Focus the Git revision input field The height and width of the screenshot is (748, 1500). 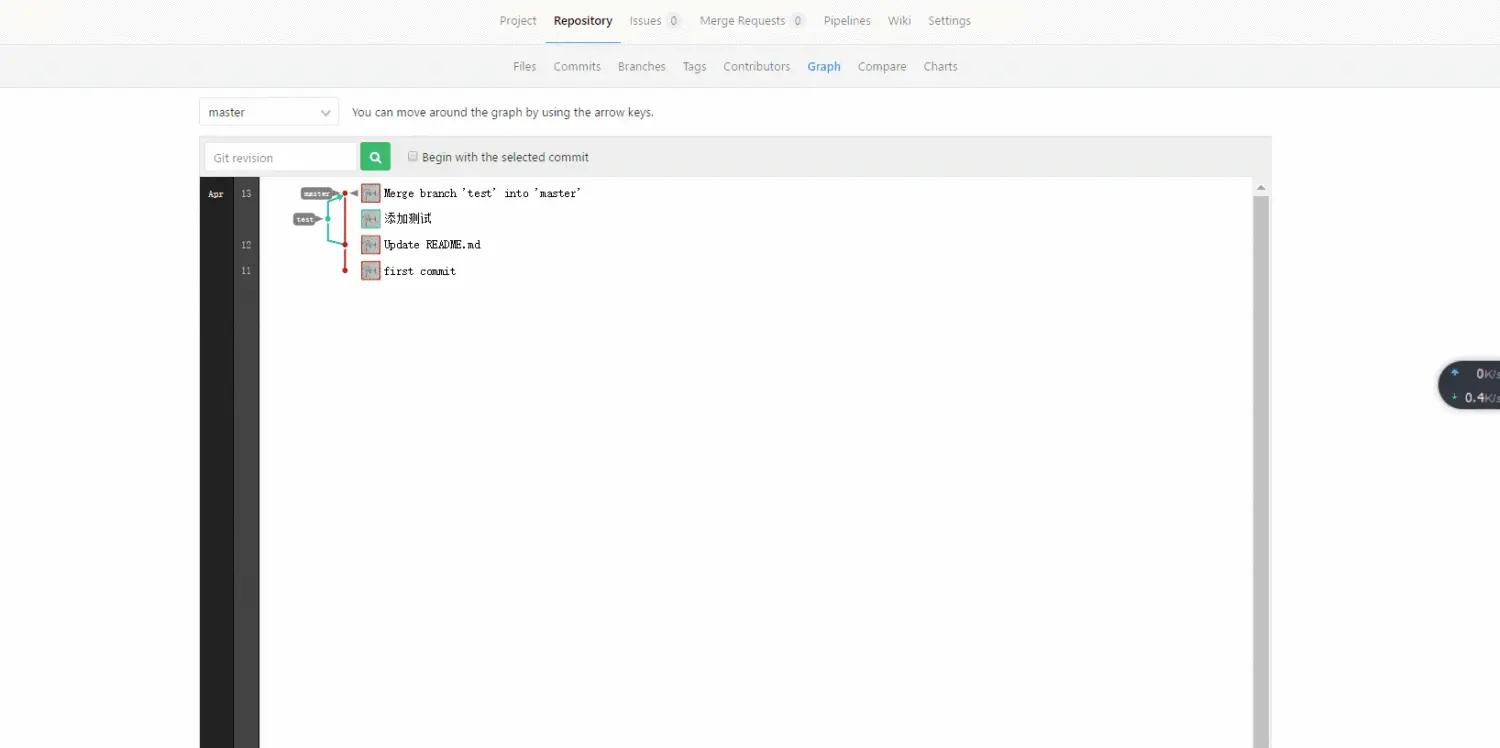280,157
